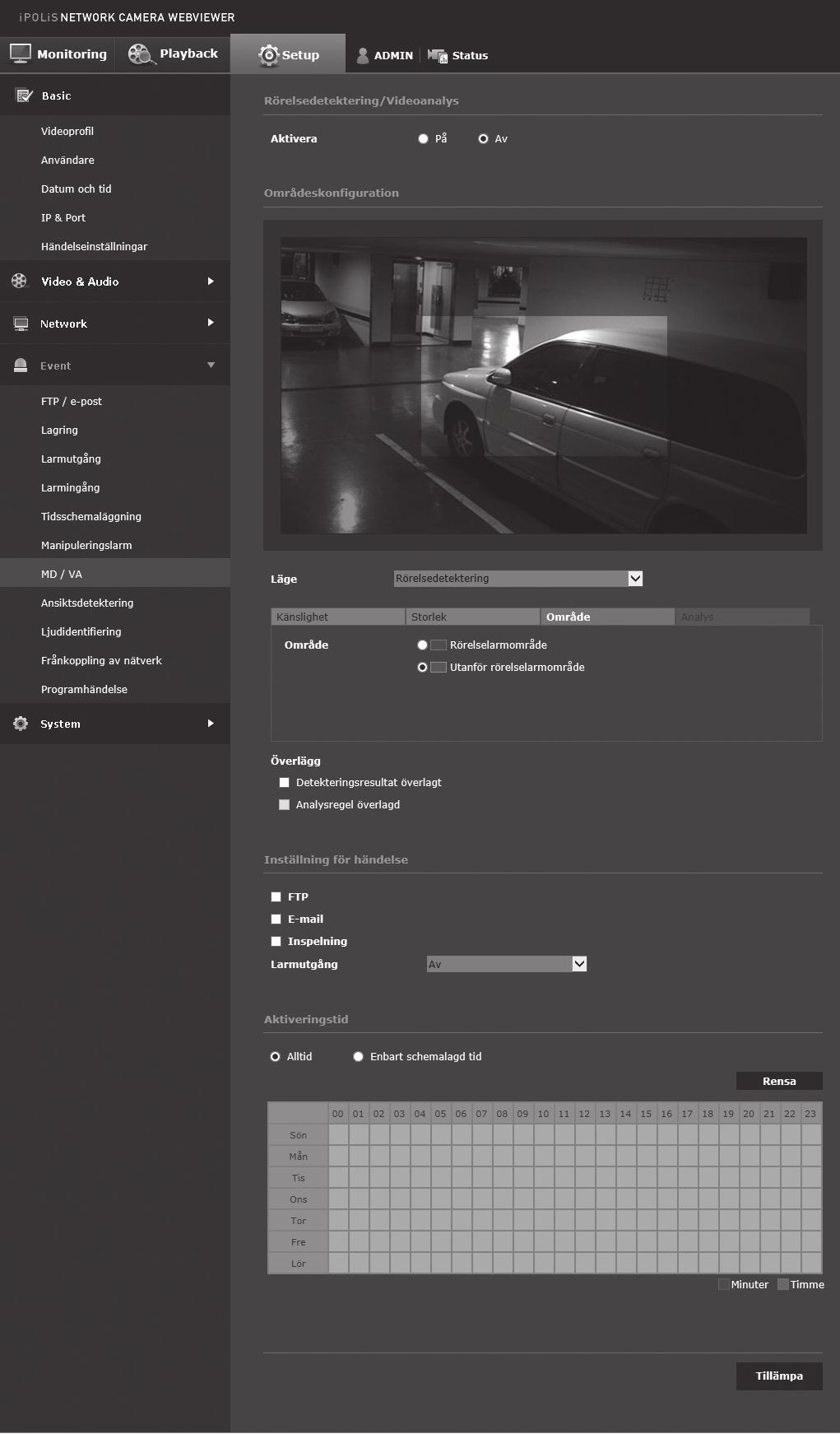Viewport: 840px width, 1434px height.
Task: Click the Timme legend swatch
Action: click(783, 1284)
